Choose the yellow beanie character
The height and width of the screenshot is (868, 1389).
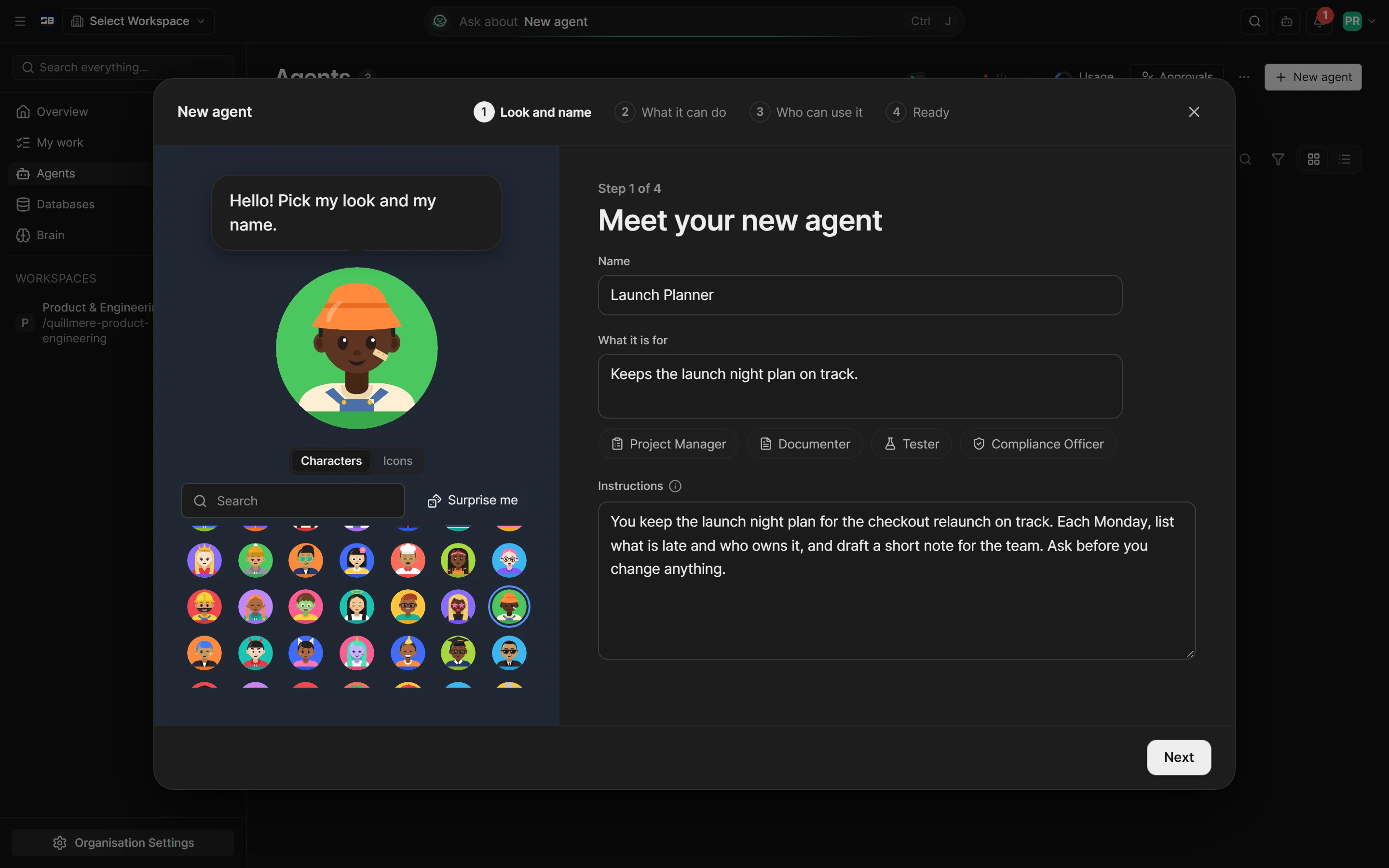click(256, 560)
